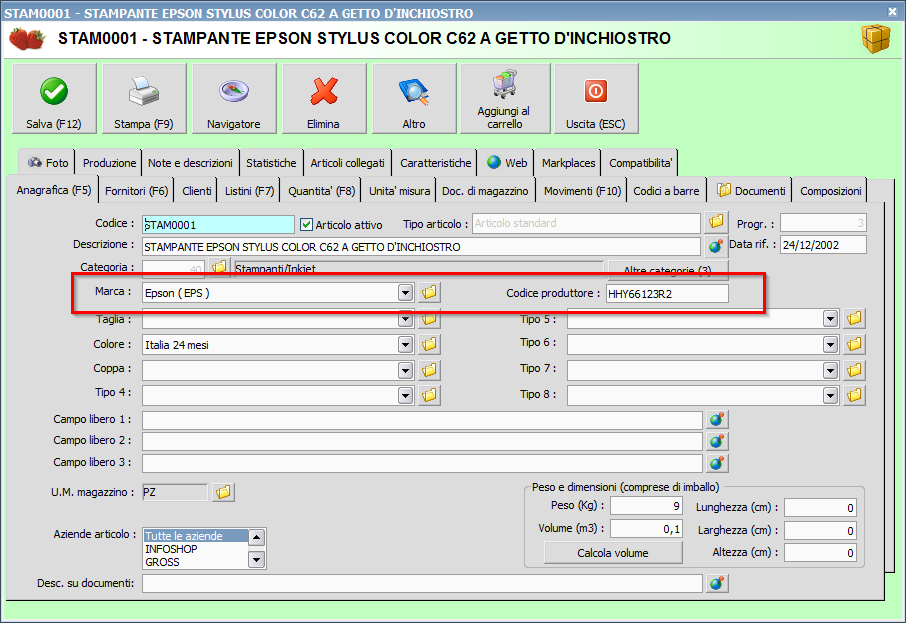Click the yellow package icon in header

tap(876, 39)
